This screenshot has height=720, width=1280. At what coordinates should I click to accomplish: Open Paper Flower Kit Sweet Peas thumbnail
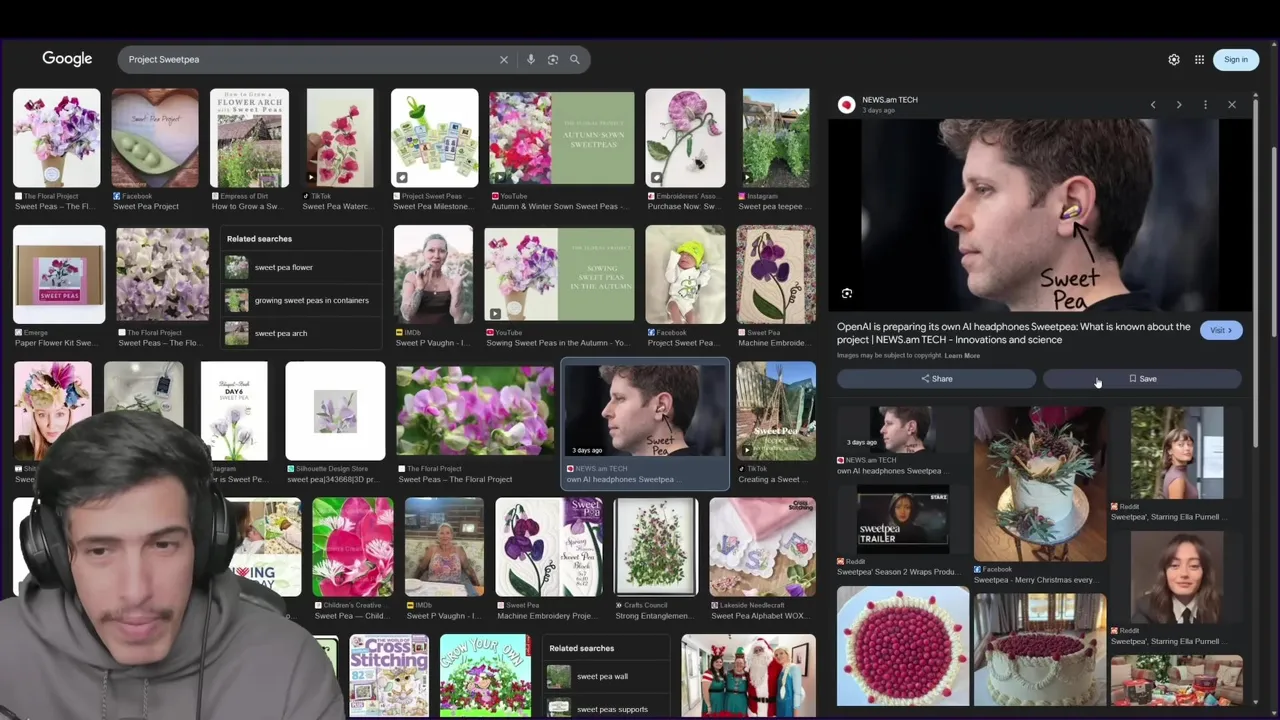(x=59, y=275)
